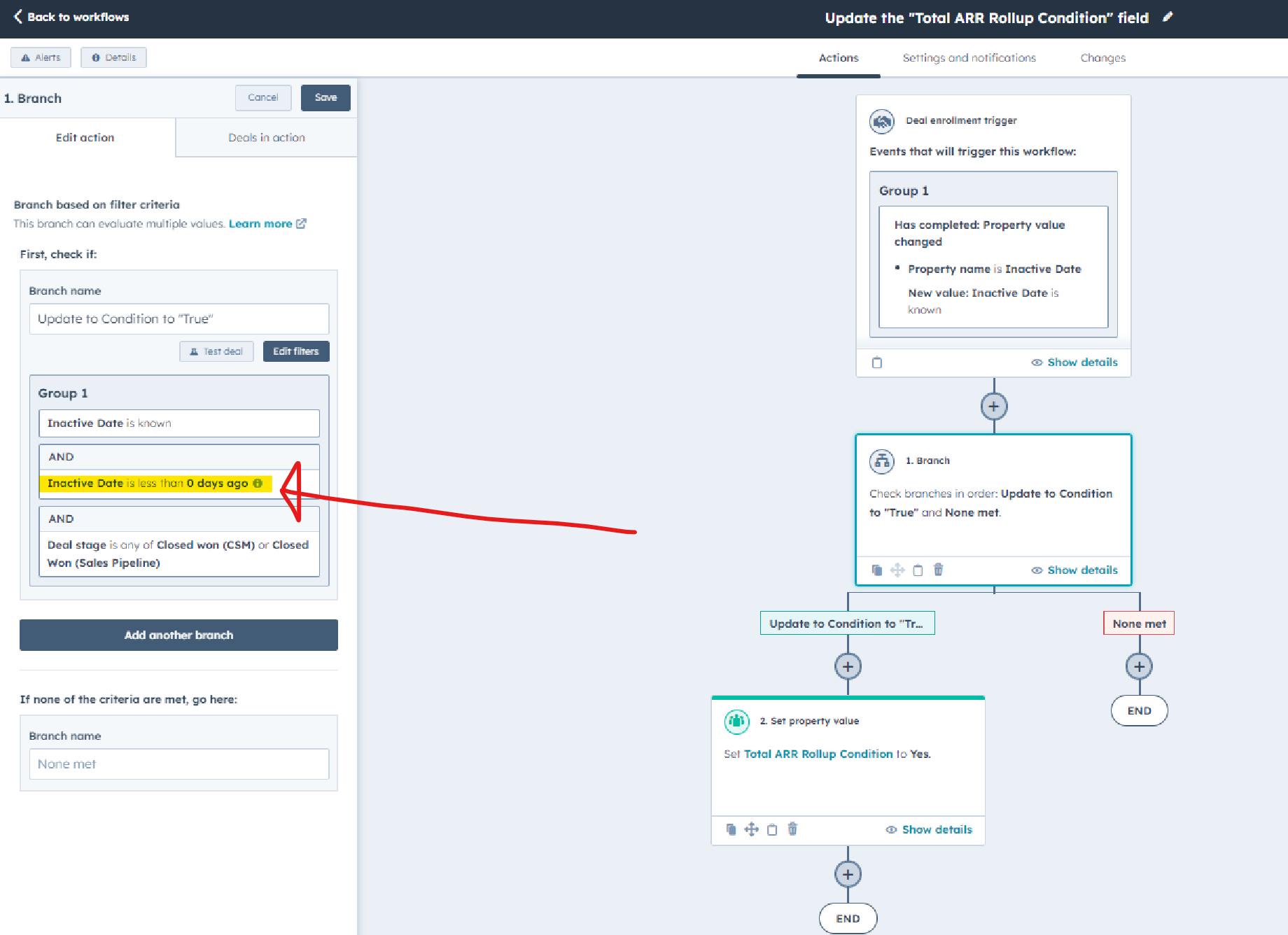
Task: Open the Learn more link about branch criteria
Action: pyautogui.click(x=260, y=223)
